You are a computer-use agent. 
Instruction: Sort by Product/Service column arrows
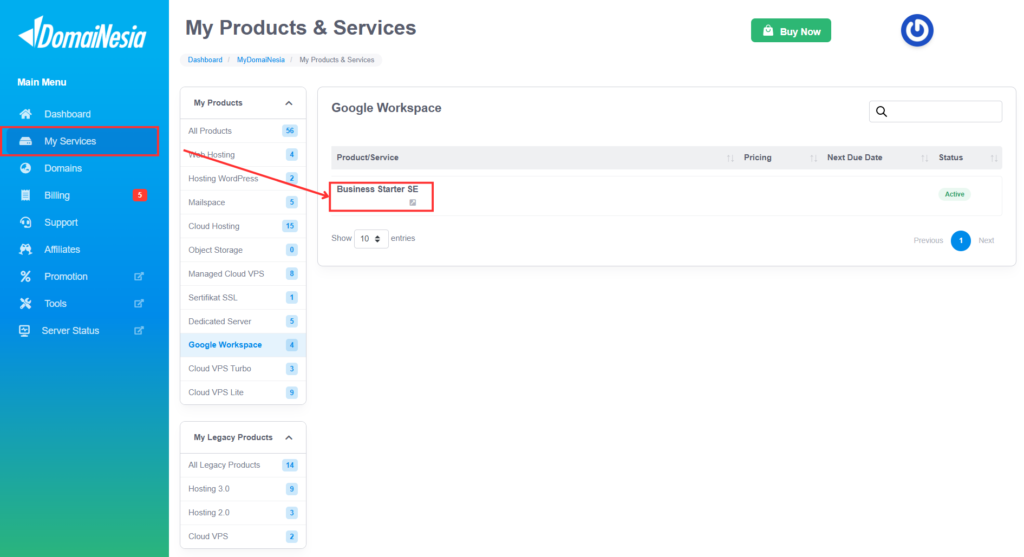(730, 158)
